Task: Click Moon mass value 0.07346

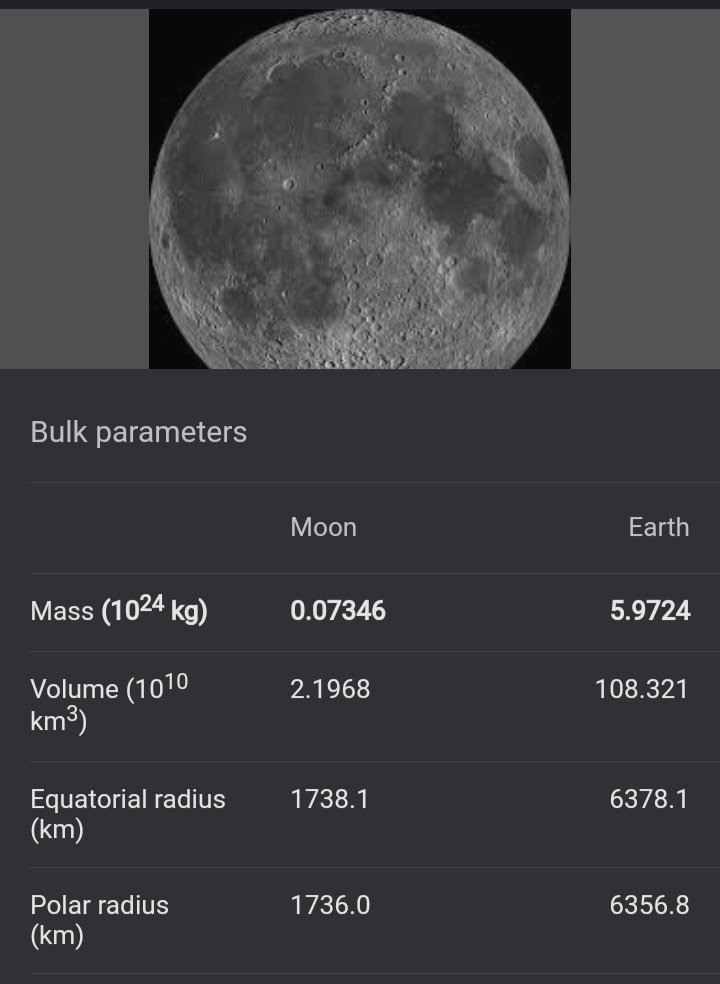Action: coord(338,611)
